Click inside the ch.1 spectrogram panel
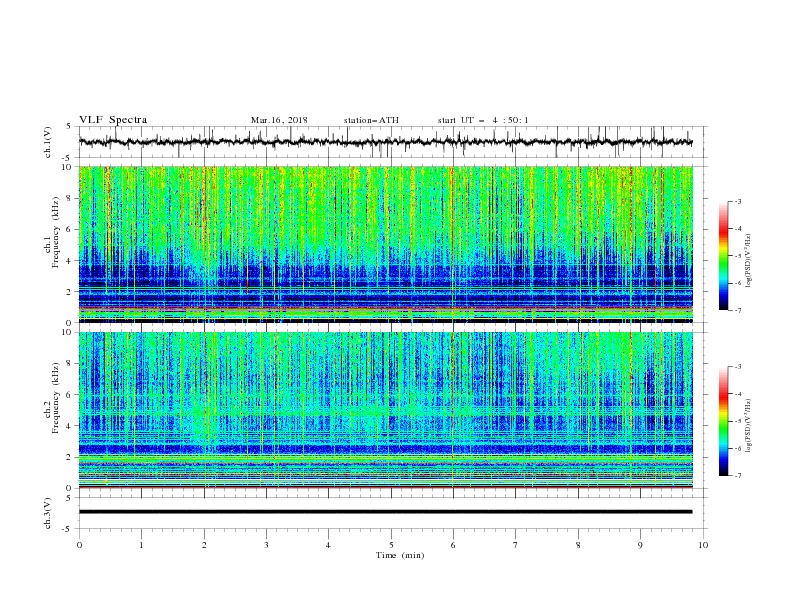Image resolution: width=792 pixels, height=612 pixels. click(386, 244)
